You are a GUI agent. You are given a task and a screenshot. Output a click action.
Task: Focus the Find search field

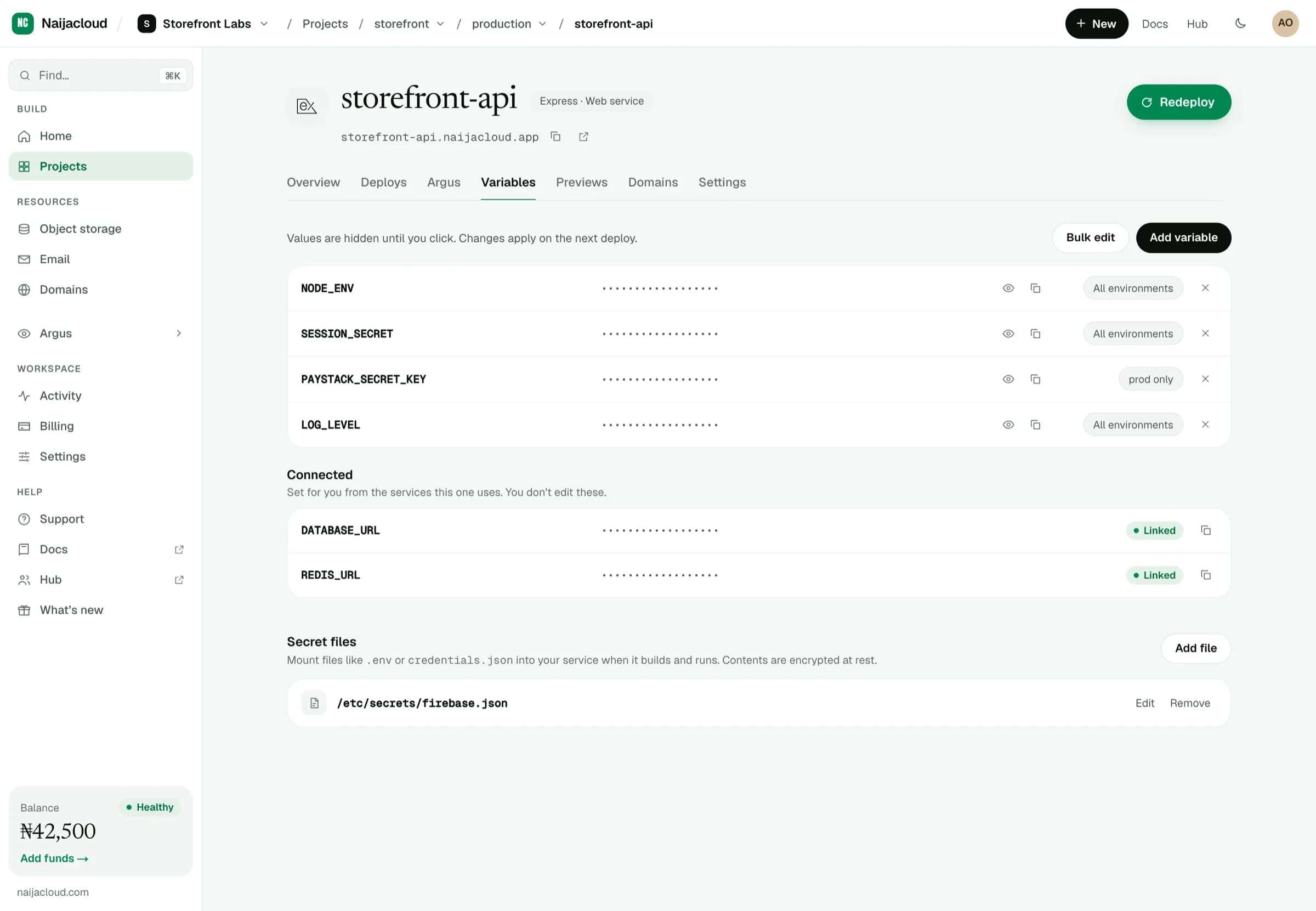100,75
